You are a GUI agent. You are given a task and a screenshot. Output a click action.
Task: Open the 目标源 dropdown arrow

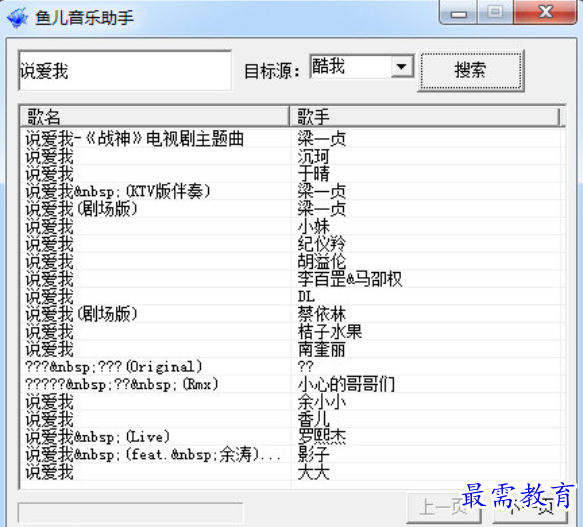[x=402, y=67]
